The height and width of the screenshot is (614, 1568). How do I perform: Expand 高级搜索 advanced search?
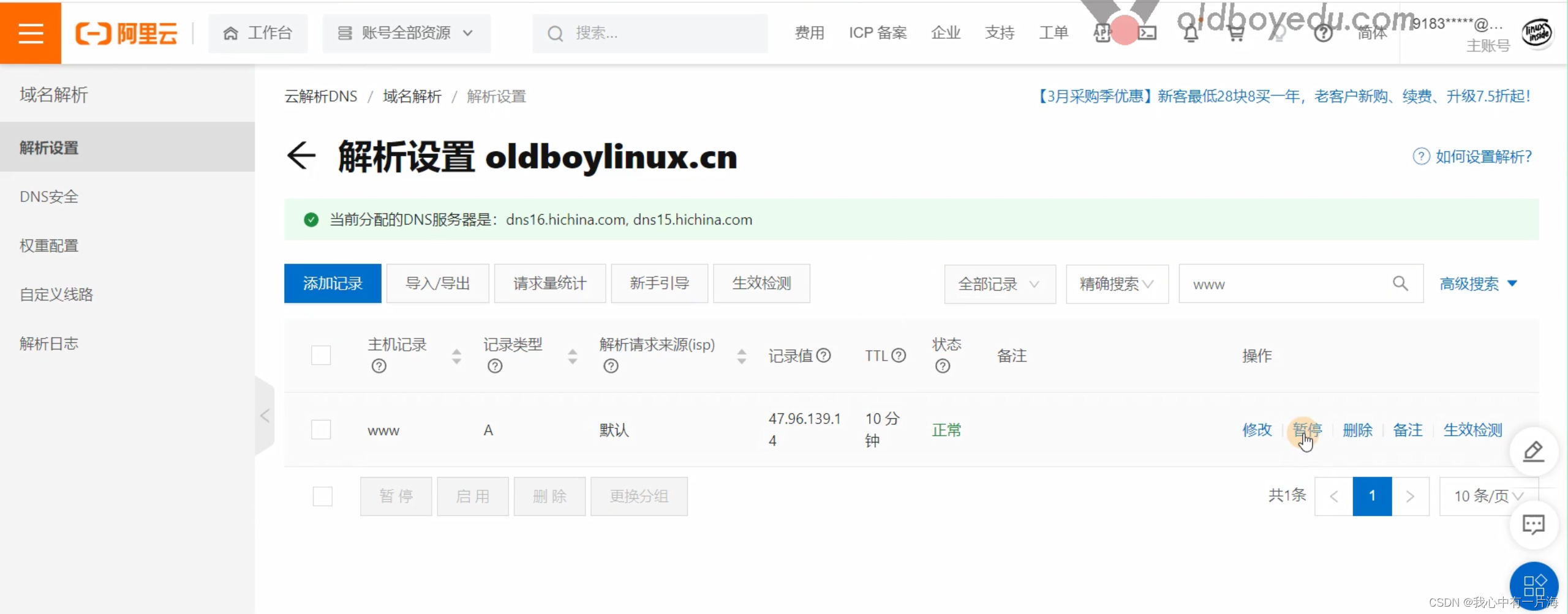[x=1478, y=283]
